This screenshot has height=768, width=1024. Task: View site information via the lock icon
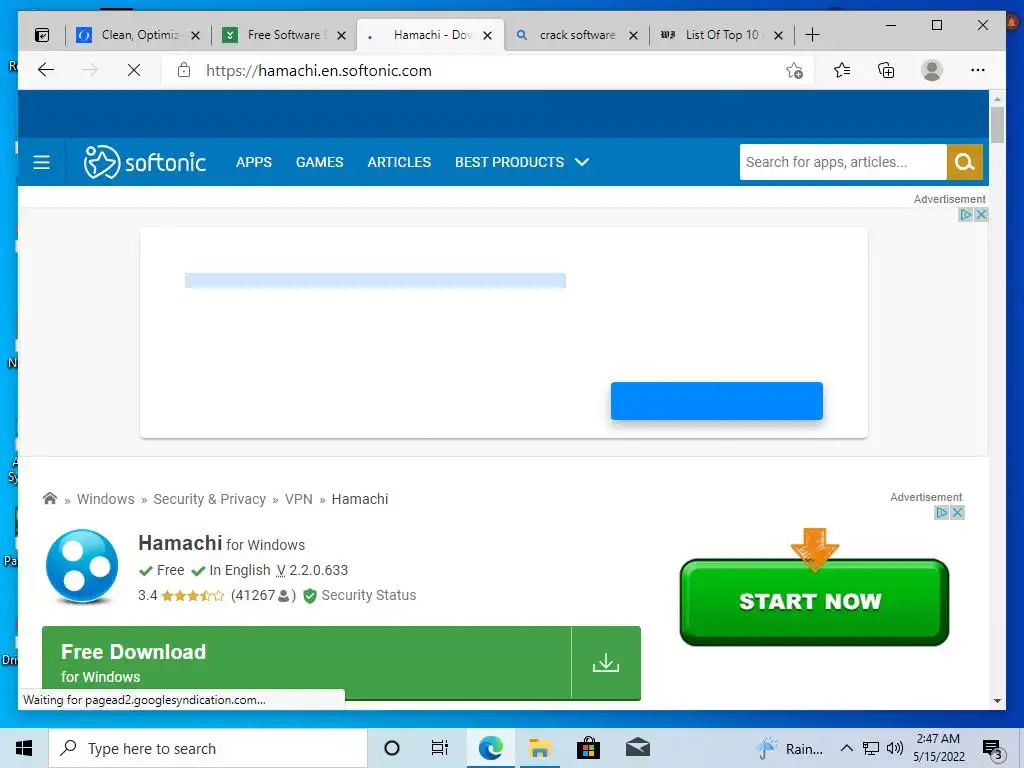click(184, 71)
